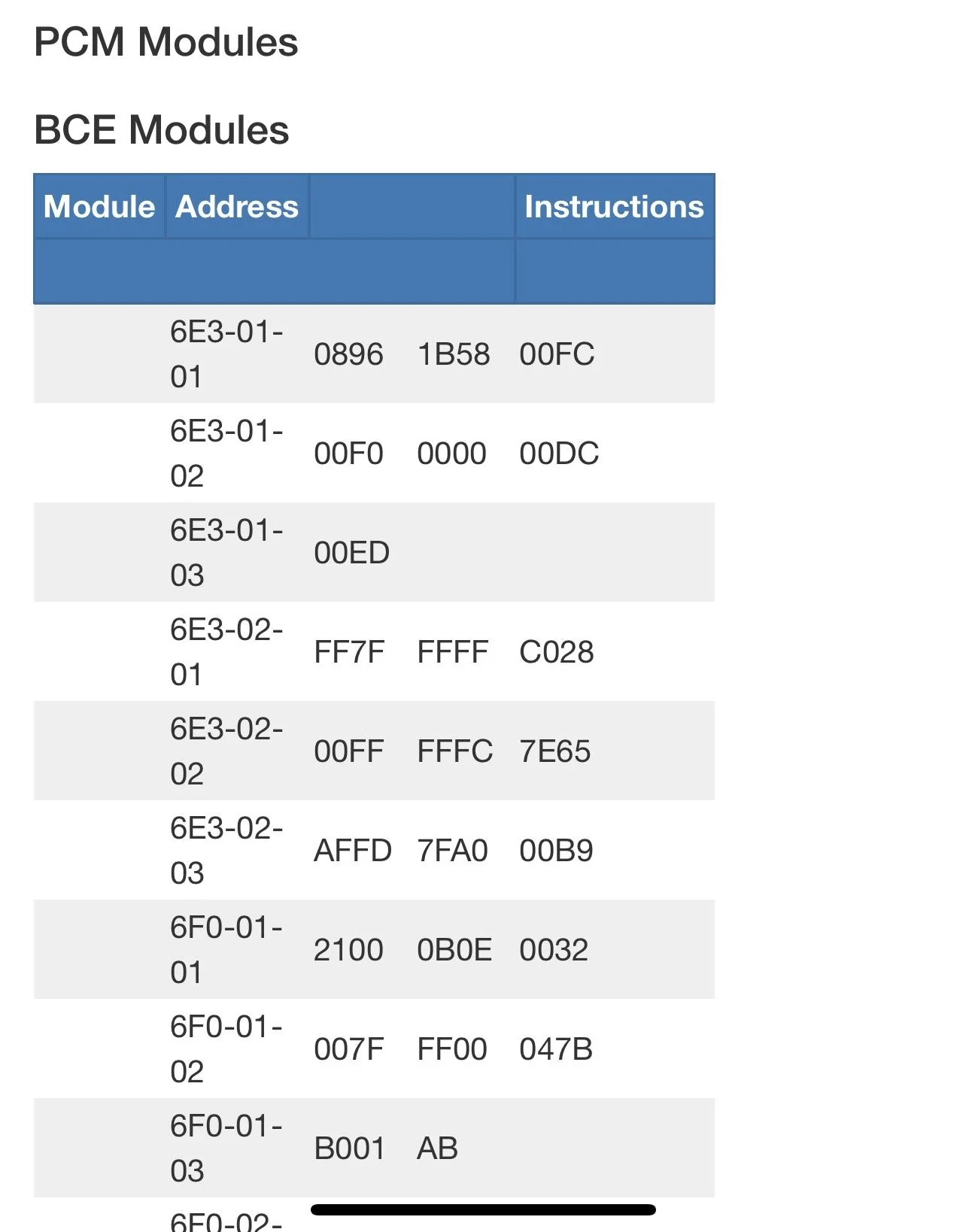Select address cell 6E3-01-02

click(226, 453)
